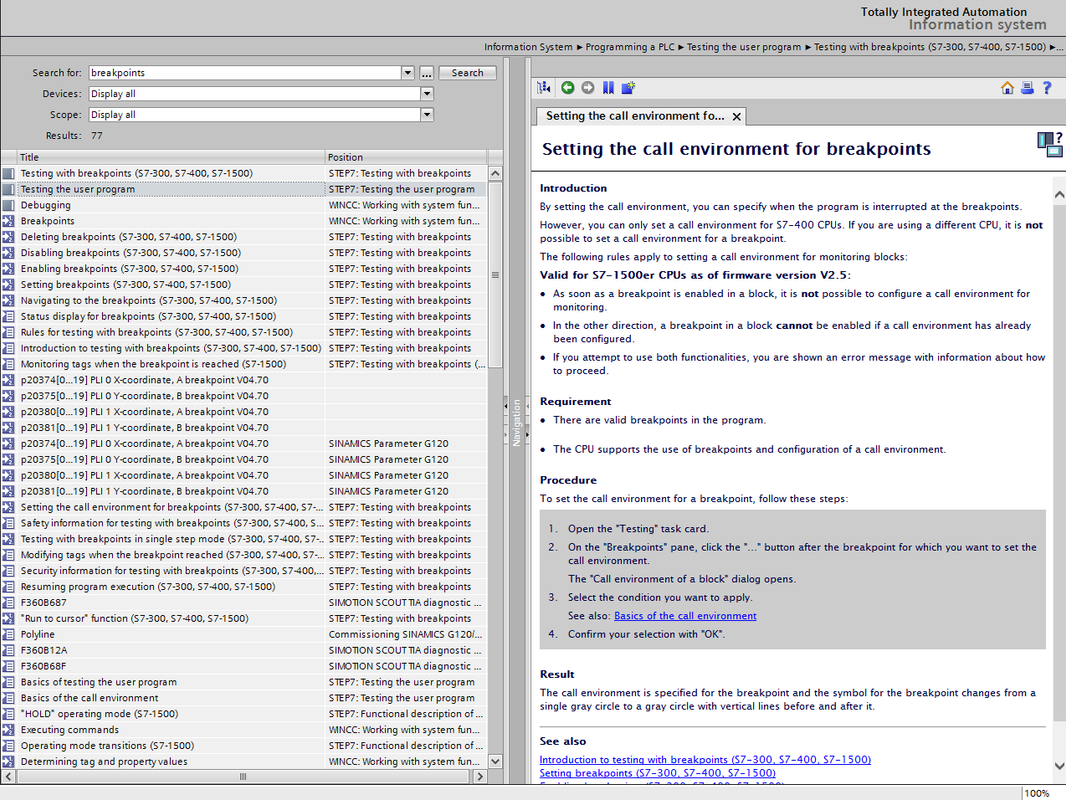Go back with the green arrow icon
The height and width of the screenshot is (800, 1066).
568,88
